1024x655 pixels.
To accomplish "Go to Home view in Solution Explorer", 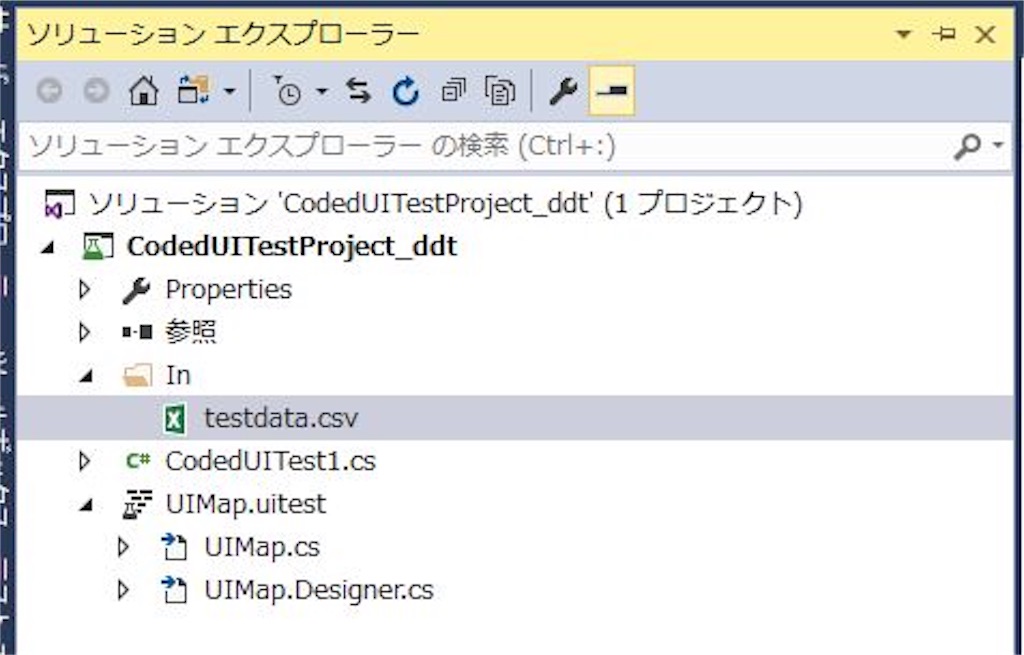I will (x=144, y=91).
